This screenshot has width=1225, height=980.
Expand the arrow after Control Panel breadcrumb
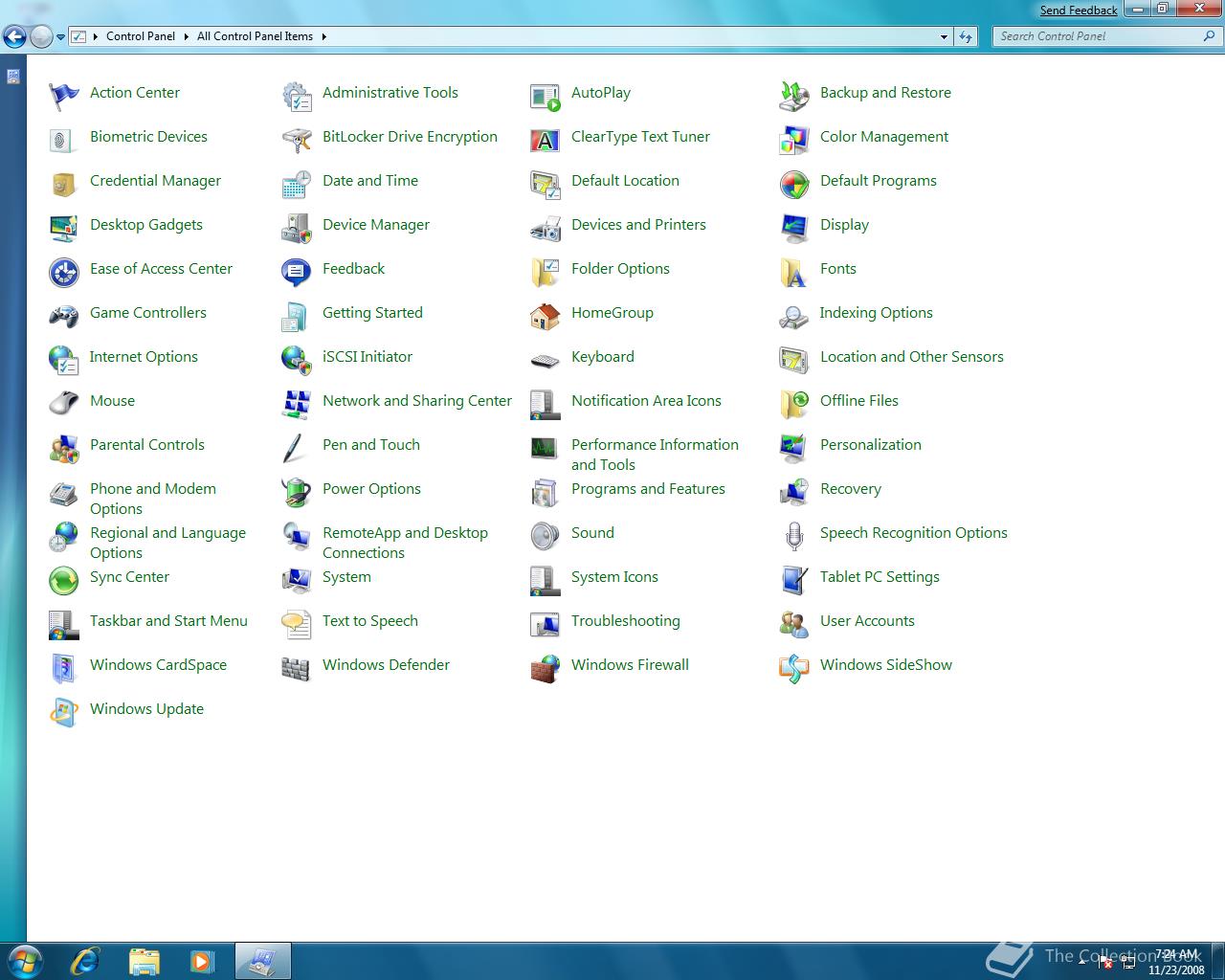click(186, 36)
